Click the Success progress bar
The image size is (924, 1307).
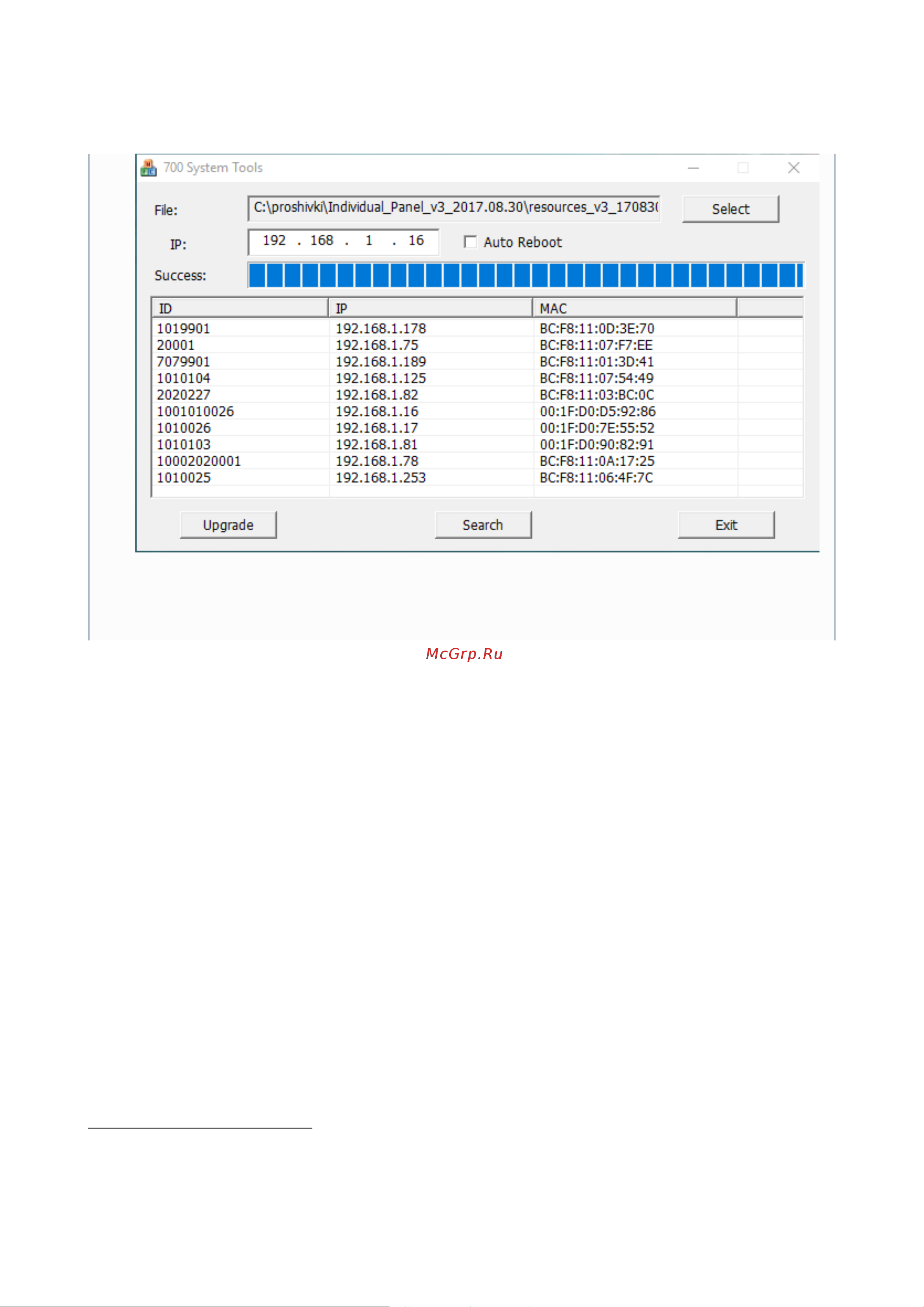pyautogui.click(x=526, y=275)
